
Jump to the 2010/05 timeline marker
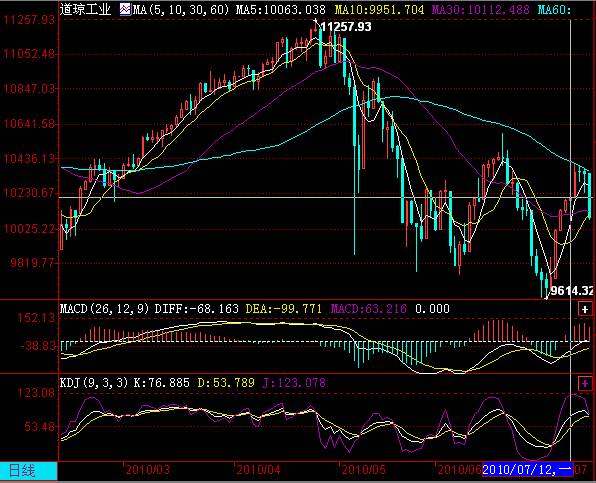(x=364, y=470)
